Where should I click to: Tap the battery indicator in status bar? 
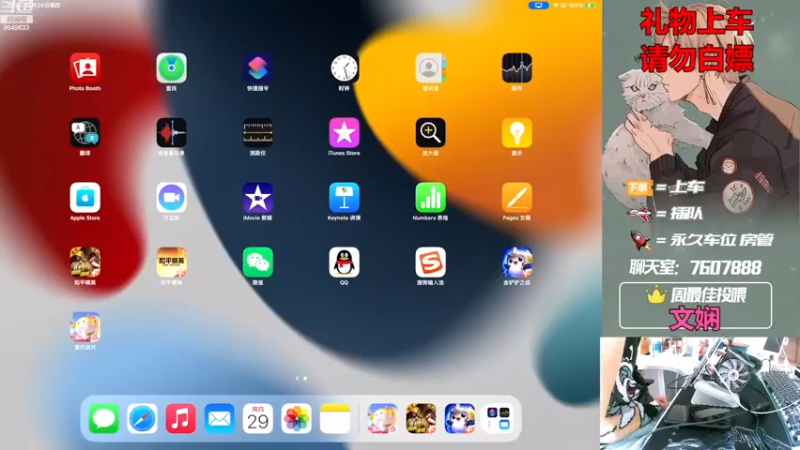589,5
